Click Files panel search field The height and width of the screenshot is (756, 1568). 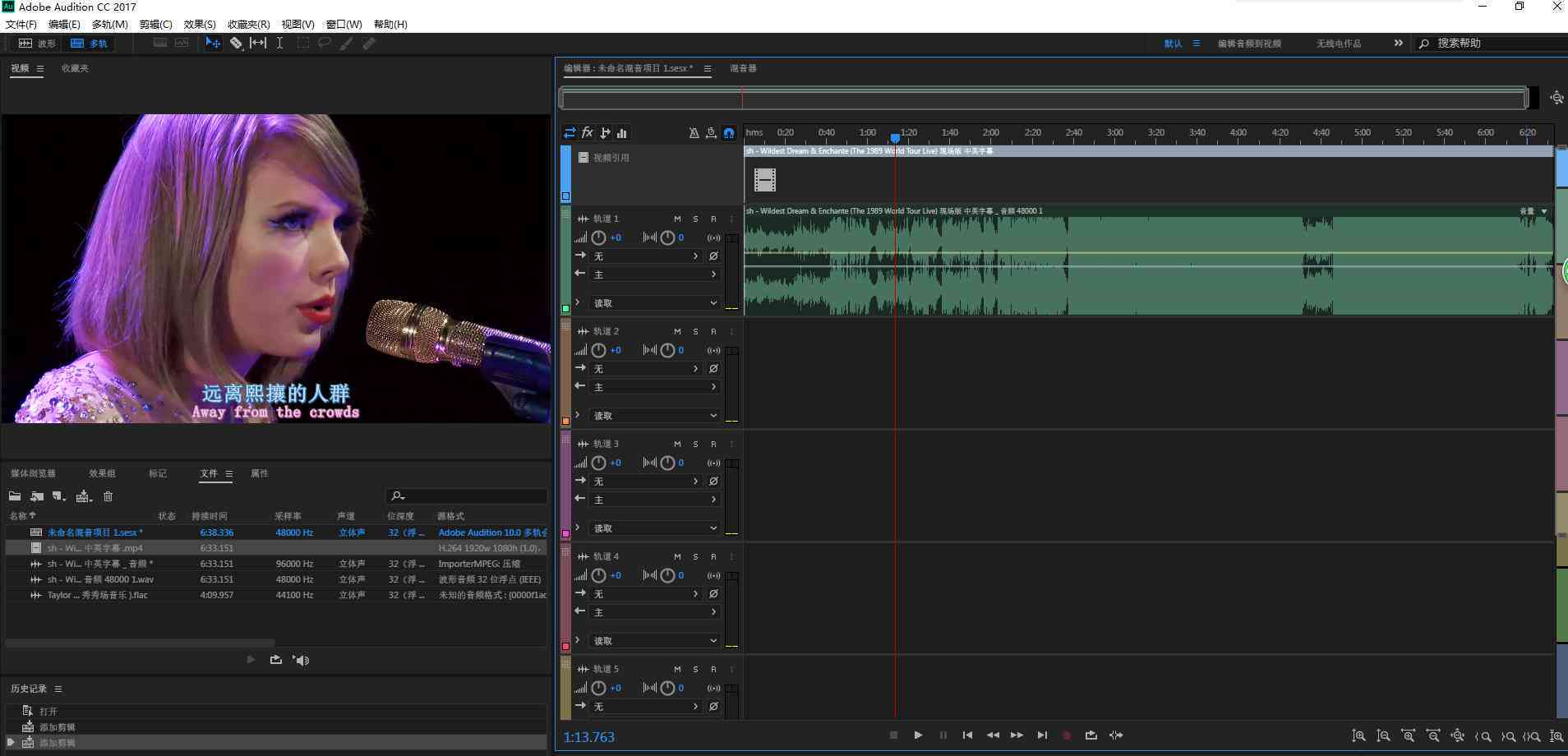click(x=467, y=496)
